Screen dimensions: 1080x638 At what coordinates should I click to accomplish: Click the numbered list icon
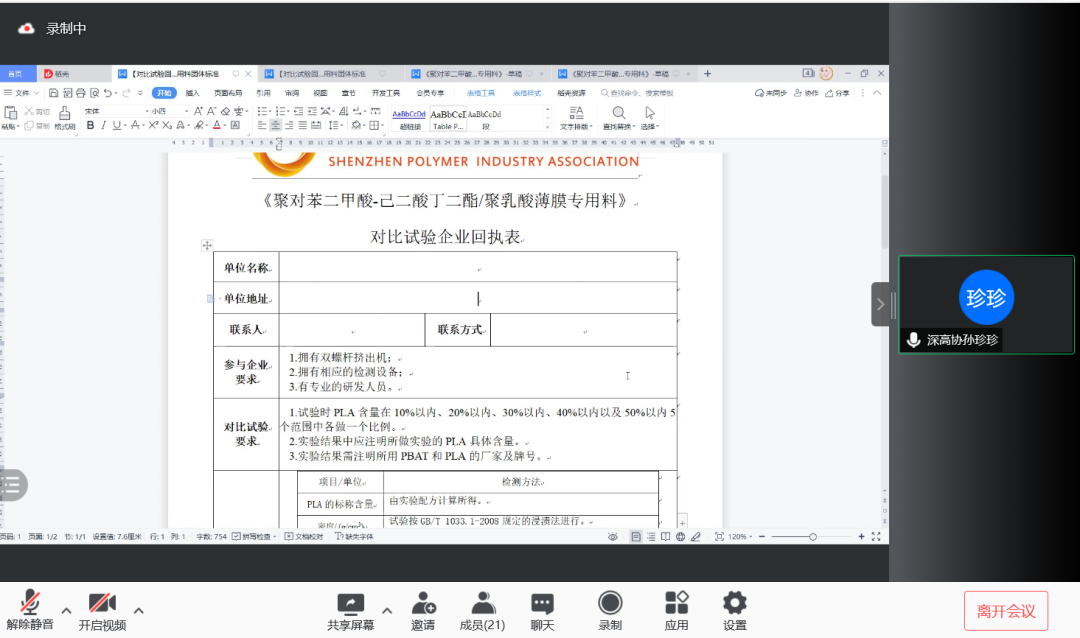(x=280, y=111)
